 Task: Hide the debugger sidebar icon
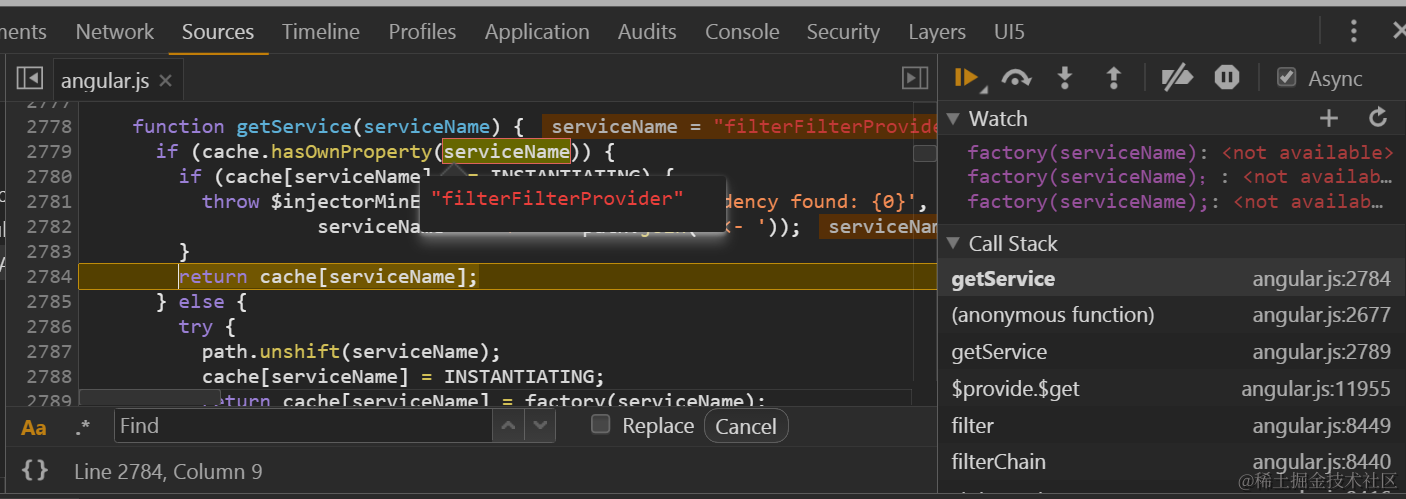914,78
